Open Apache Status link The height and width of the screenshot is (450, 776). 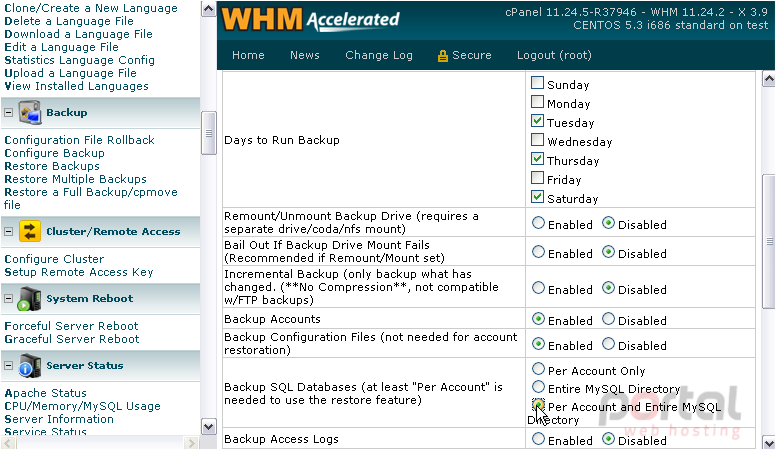click(x=46, y=393)
